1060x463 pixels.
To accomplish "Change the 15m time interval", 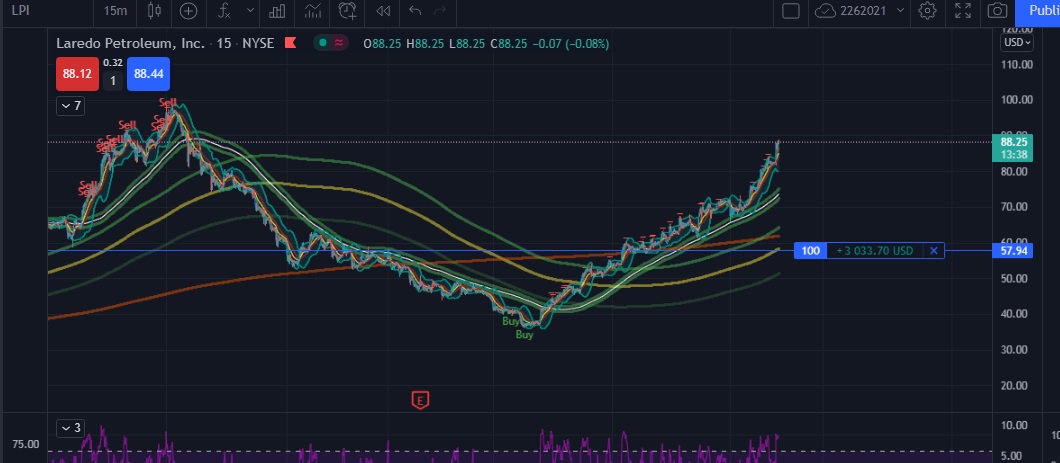I will coord(115,11).
